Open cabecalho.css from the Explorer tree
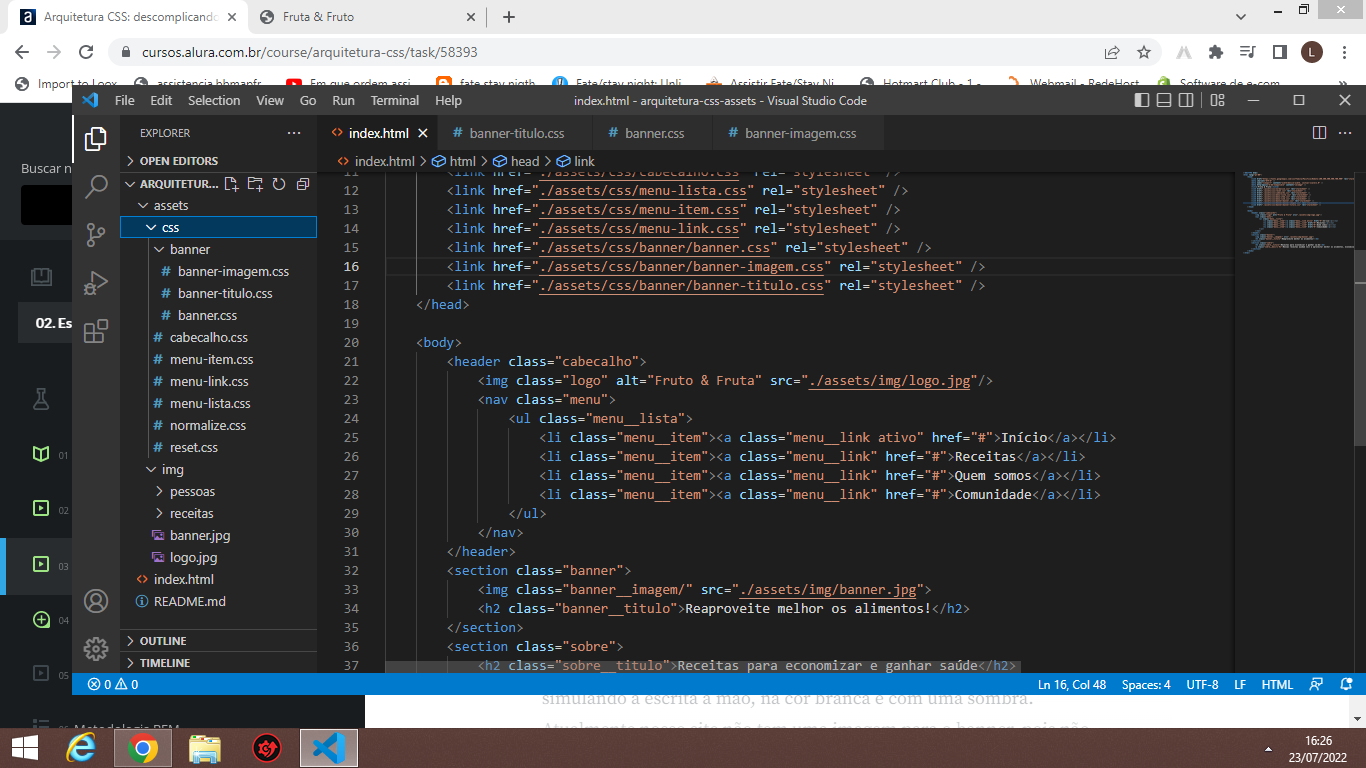This screenshot has height=768, width=1366. (x=218, y=337)
